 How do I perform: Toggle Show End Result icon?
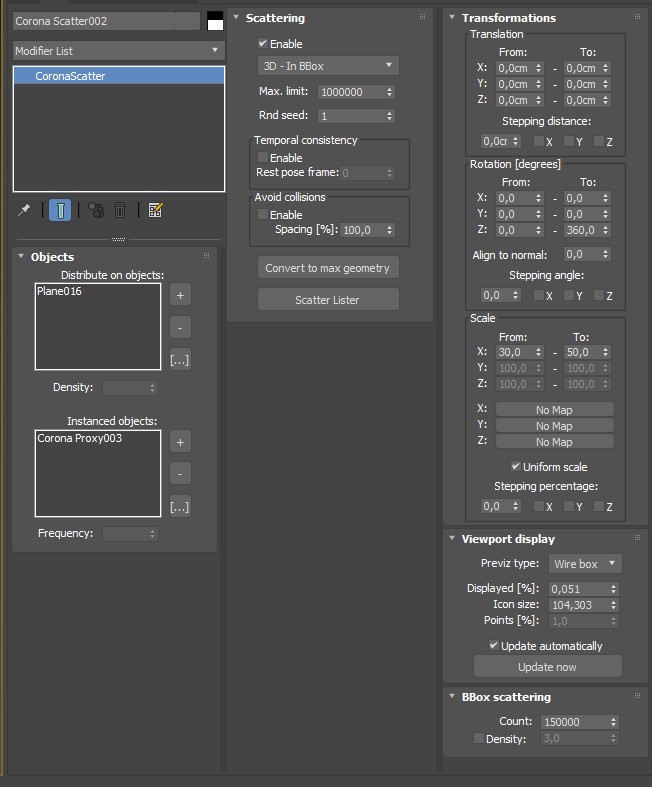[x=60, y=210]
